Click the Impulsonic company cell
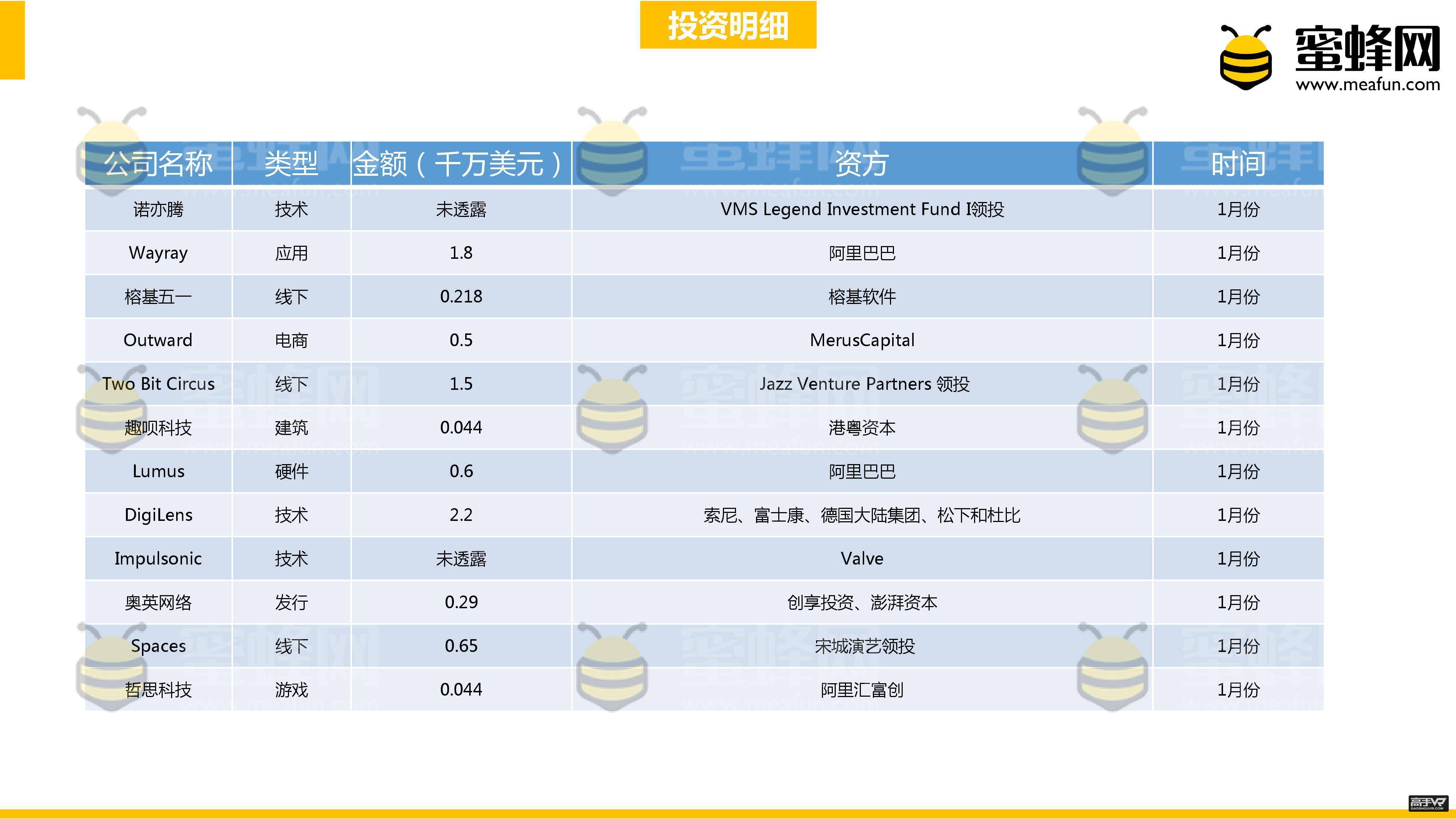Viewport: 1456px width, 819px height. tap(158, 558)
